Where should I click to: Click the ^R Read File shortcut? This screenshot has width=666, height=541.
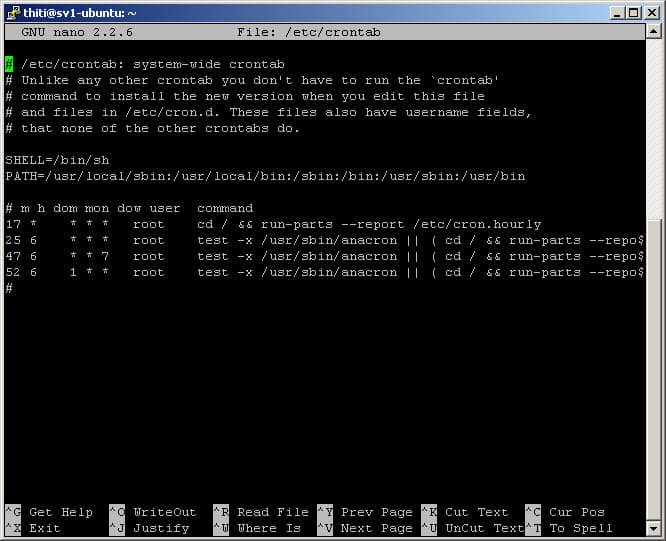[x=260, y=512]
